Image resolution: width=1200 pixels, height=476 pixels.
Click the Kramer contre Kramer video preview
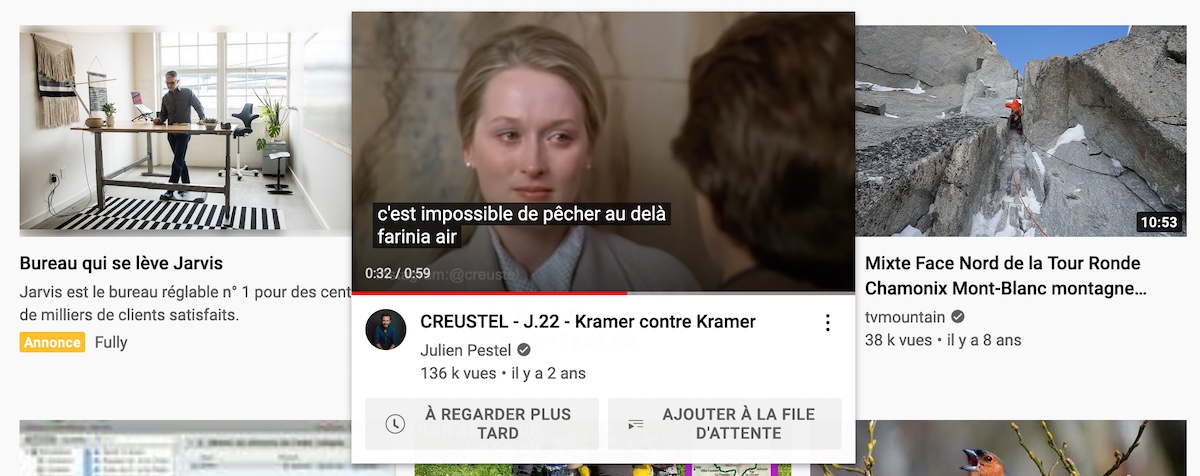pyautogui.click(x=603, y=152)
